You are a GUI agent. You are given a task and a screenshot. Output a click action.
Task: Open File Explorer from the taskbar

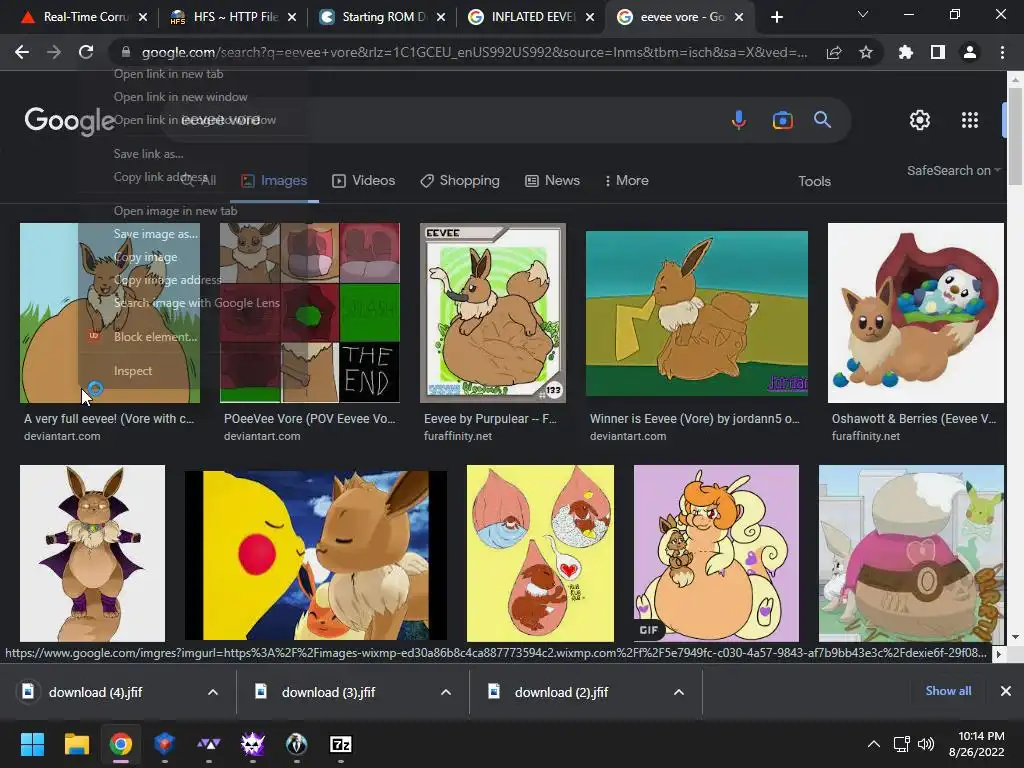pyautogui.click(x=76, y=744)
